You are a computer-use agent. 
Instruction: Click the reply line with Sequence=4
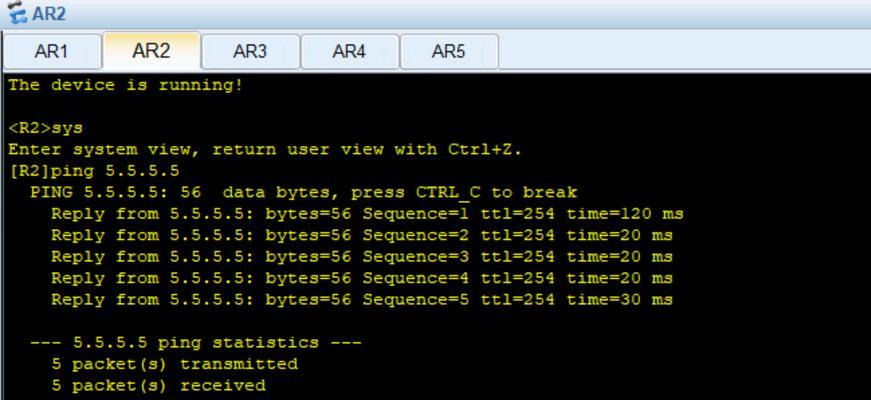coord(362,278)
